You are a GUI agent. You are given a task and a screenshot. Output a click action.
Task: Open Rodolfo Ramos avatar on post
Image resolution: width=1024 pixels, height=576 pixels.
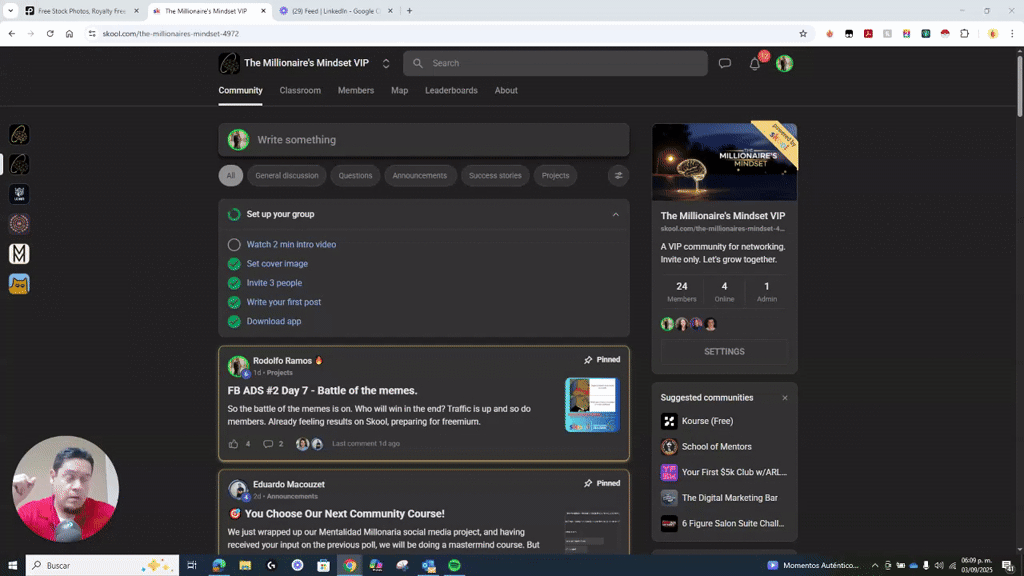coord(238,366)
